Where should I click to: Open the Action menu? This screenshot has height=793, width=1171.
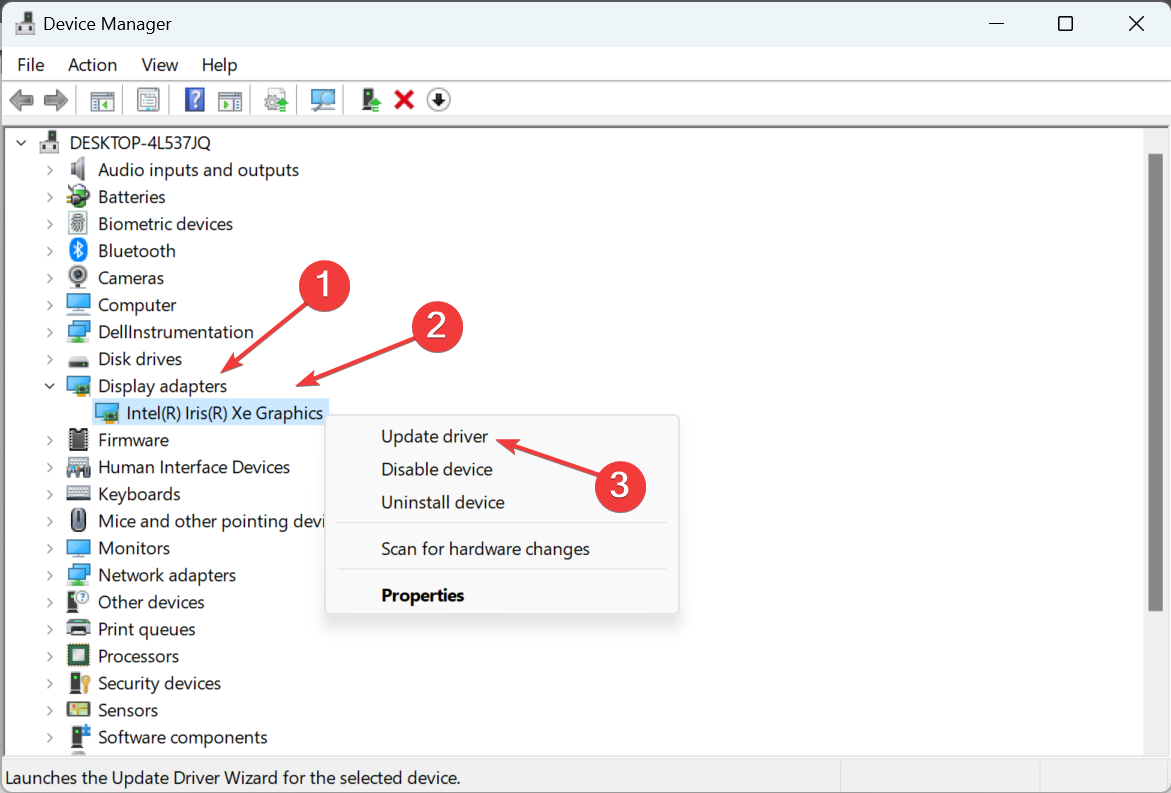point(93,65)
